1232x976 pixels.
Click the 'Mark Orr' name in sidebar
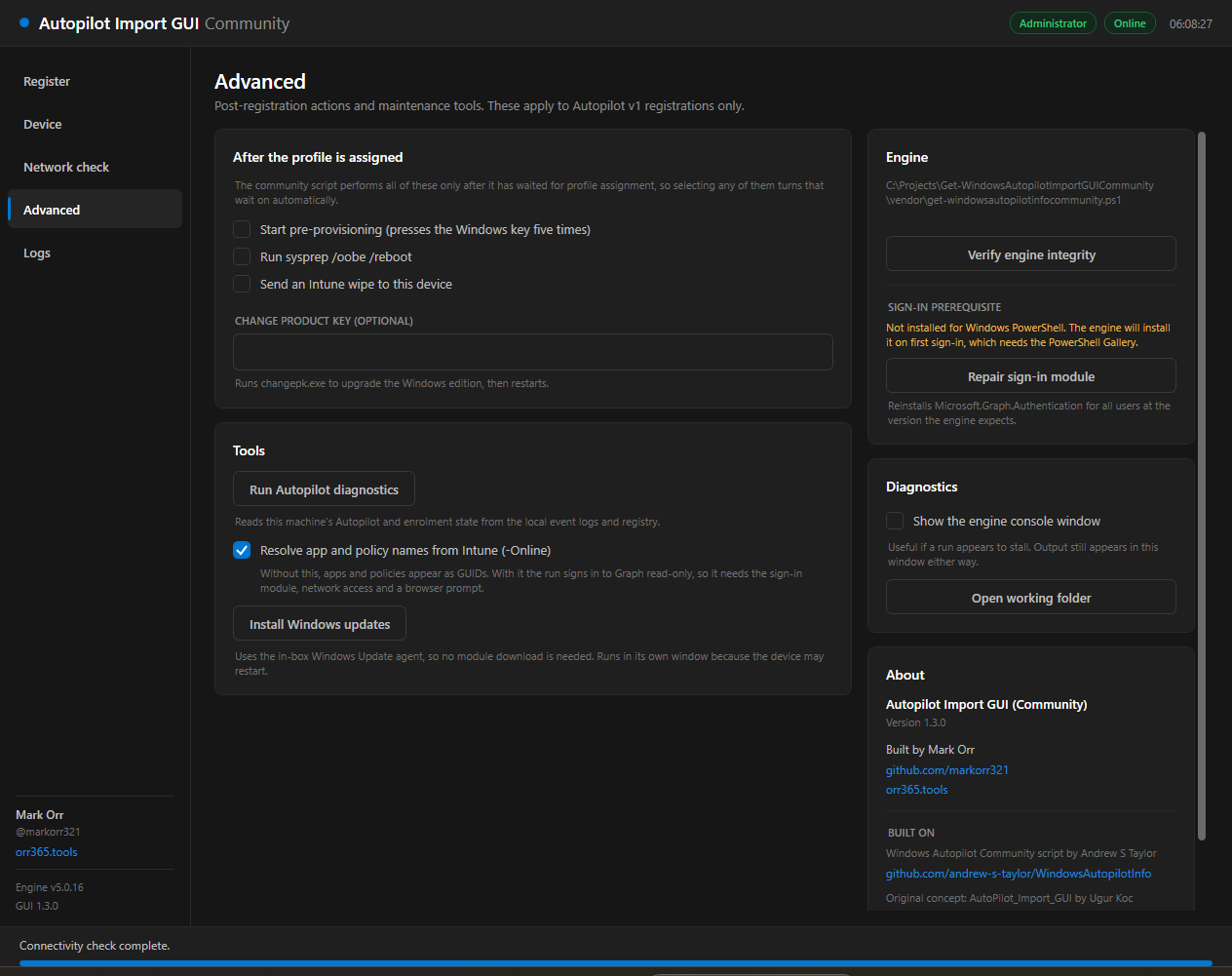(x=40, y=815)
